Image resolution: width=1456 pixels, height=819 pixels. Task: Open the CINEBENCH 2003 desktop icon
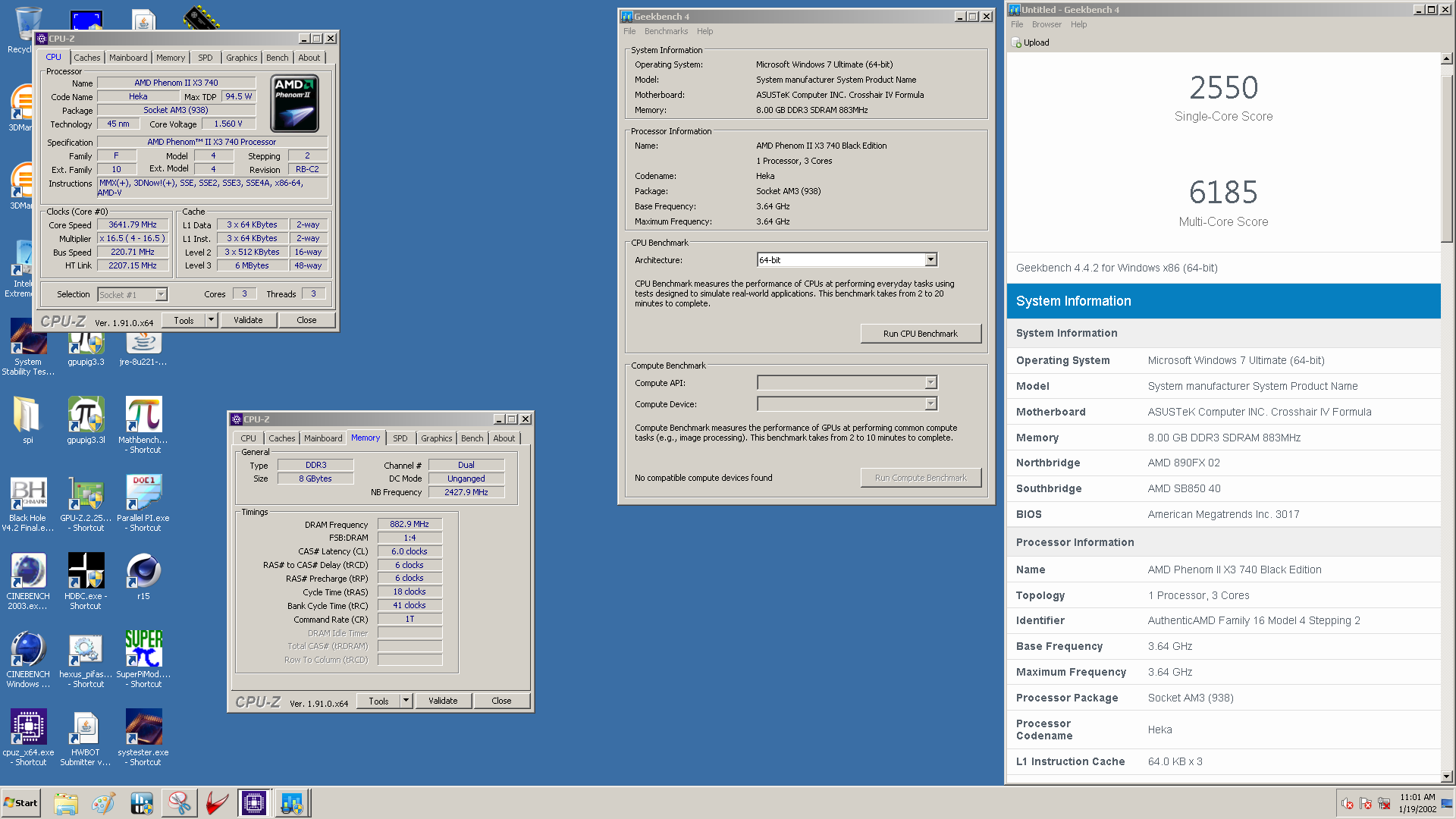(x=28, y=581)
